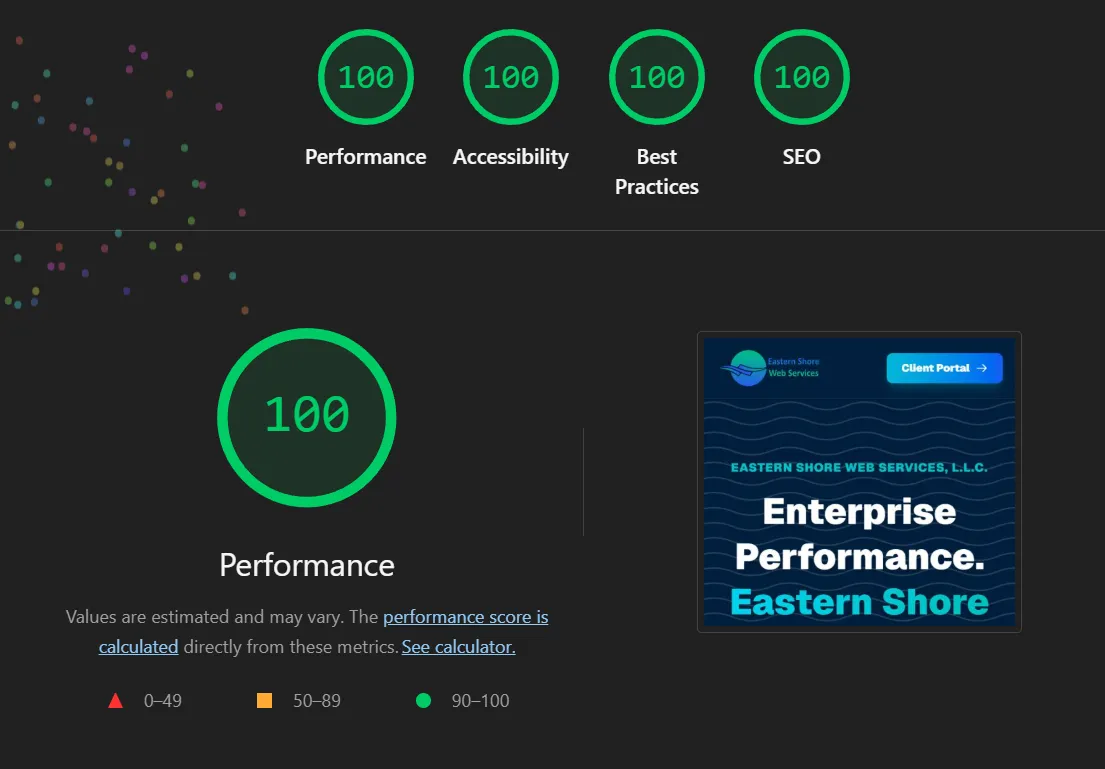Jump to the Best Practices label

click(656, 171)
